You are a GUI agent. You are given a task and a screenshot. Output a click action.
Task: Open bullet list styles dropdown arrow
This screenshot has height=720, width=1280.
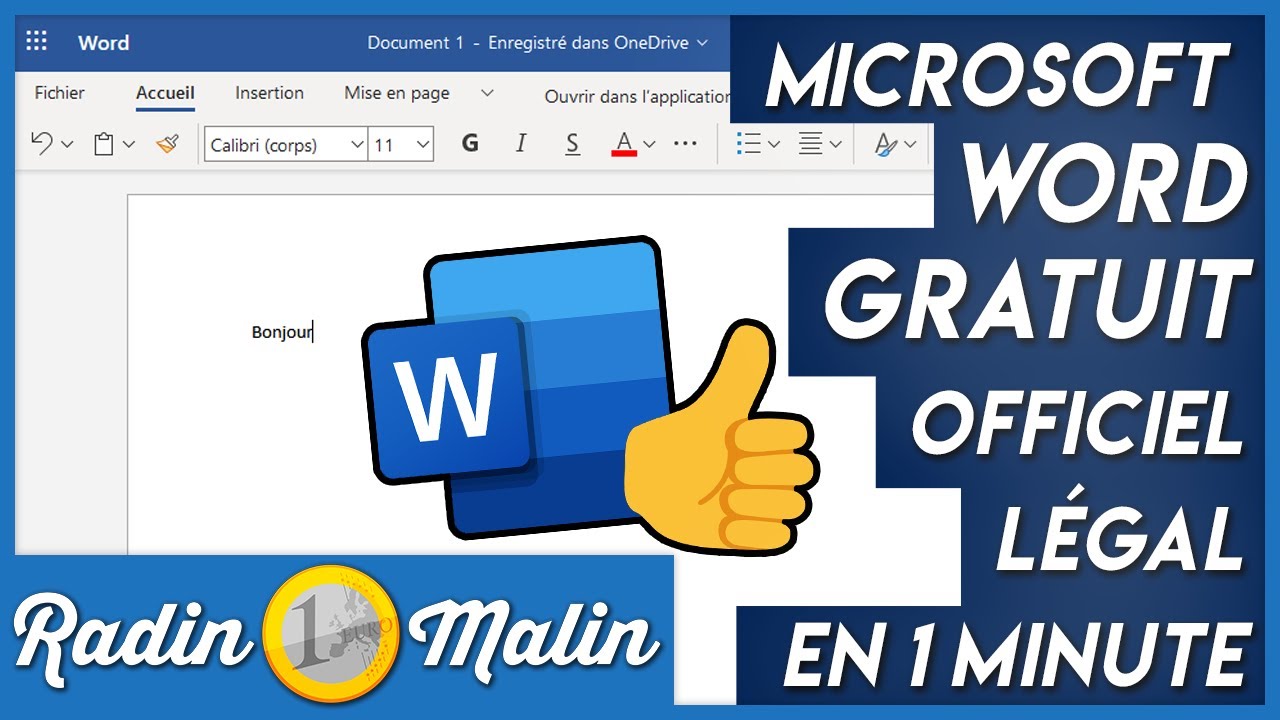[774, 145]
